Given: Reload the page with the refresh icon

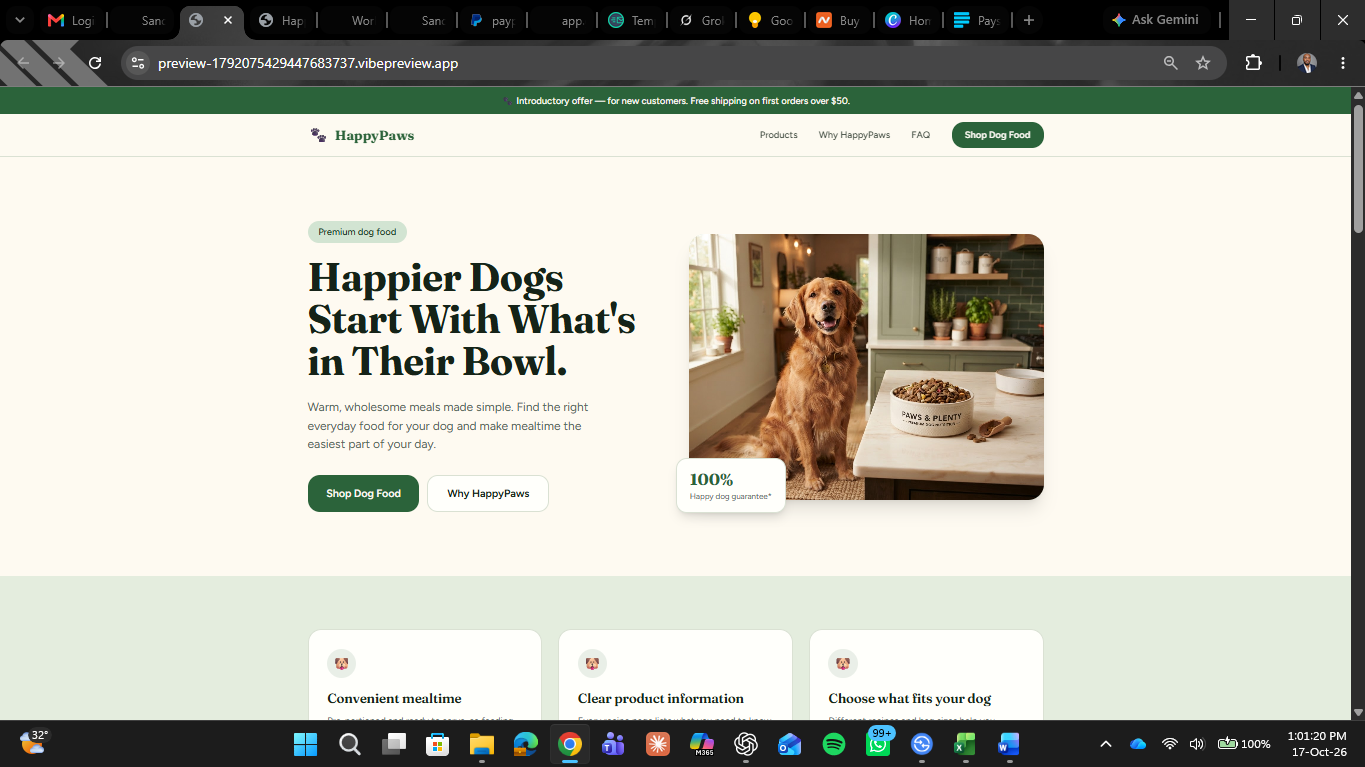Looking at the screenshot, I should 95,63.
